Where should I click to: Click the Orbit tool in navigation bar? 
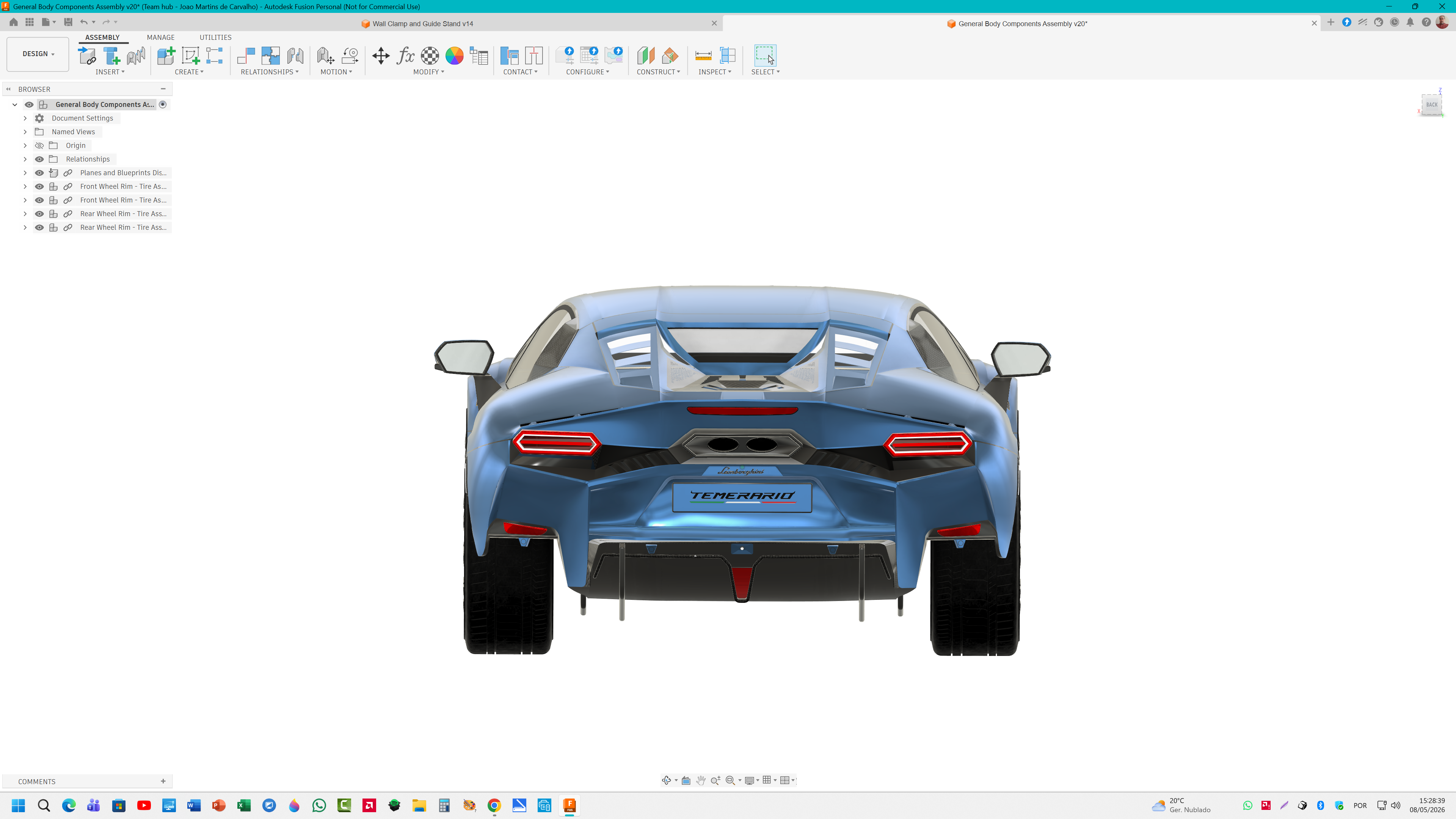[x=667, y=781]
